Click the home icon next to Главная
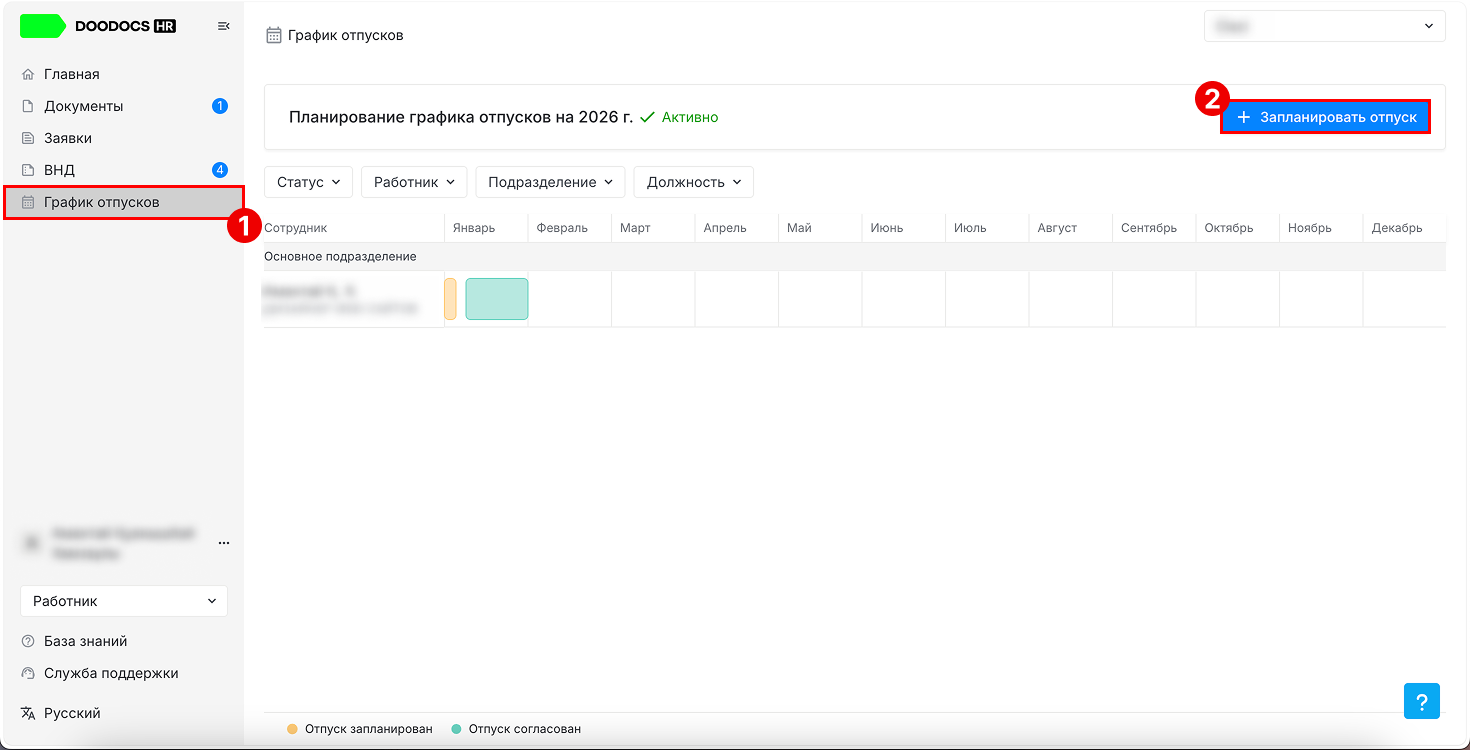This screenshot has height=750, width=1470. click(x=28, y=74)
